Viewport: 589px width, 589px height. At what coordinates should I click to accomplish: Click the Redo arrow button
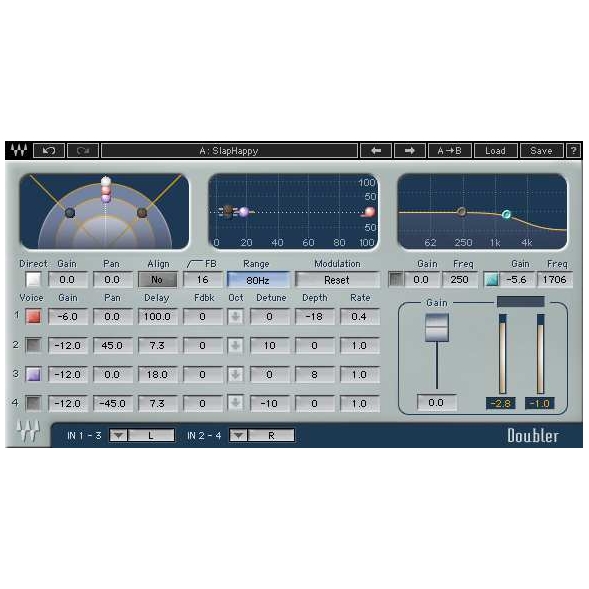tap(83, 151)
